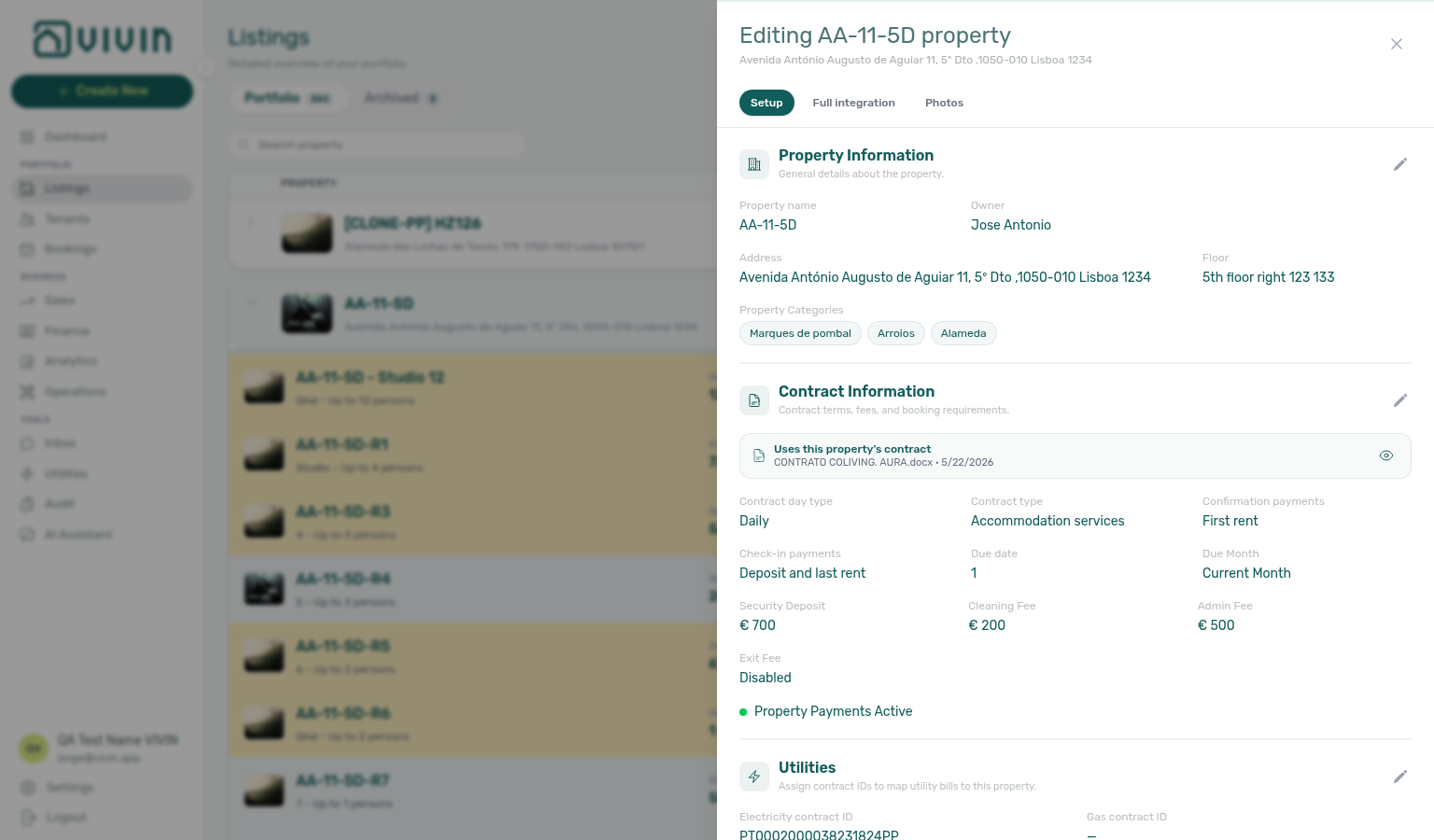Select the AA-11-5D-R1 listing row
1434x840 pixels.
pyautogui.click(x=473, y=455)
